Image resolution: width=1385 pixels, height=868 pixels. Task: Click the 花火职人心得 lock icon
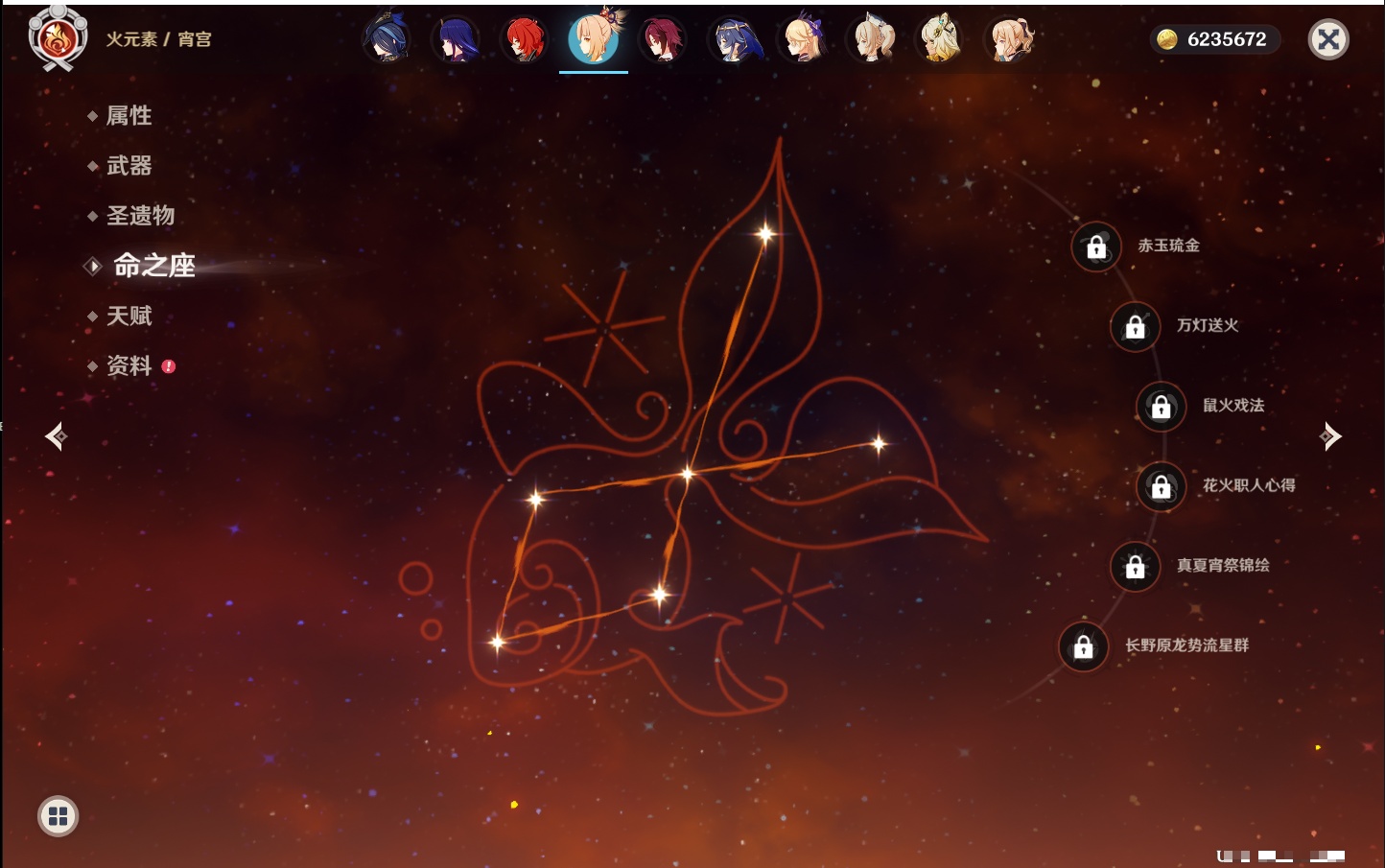1161,487
